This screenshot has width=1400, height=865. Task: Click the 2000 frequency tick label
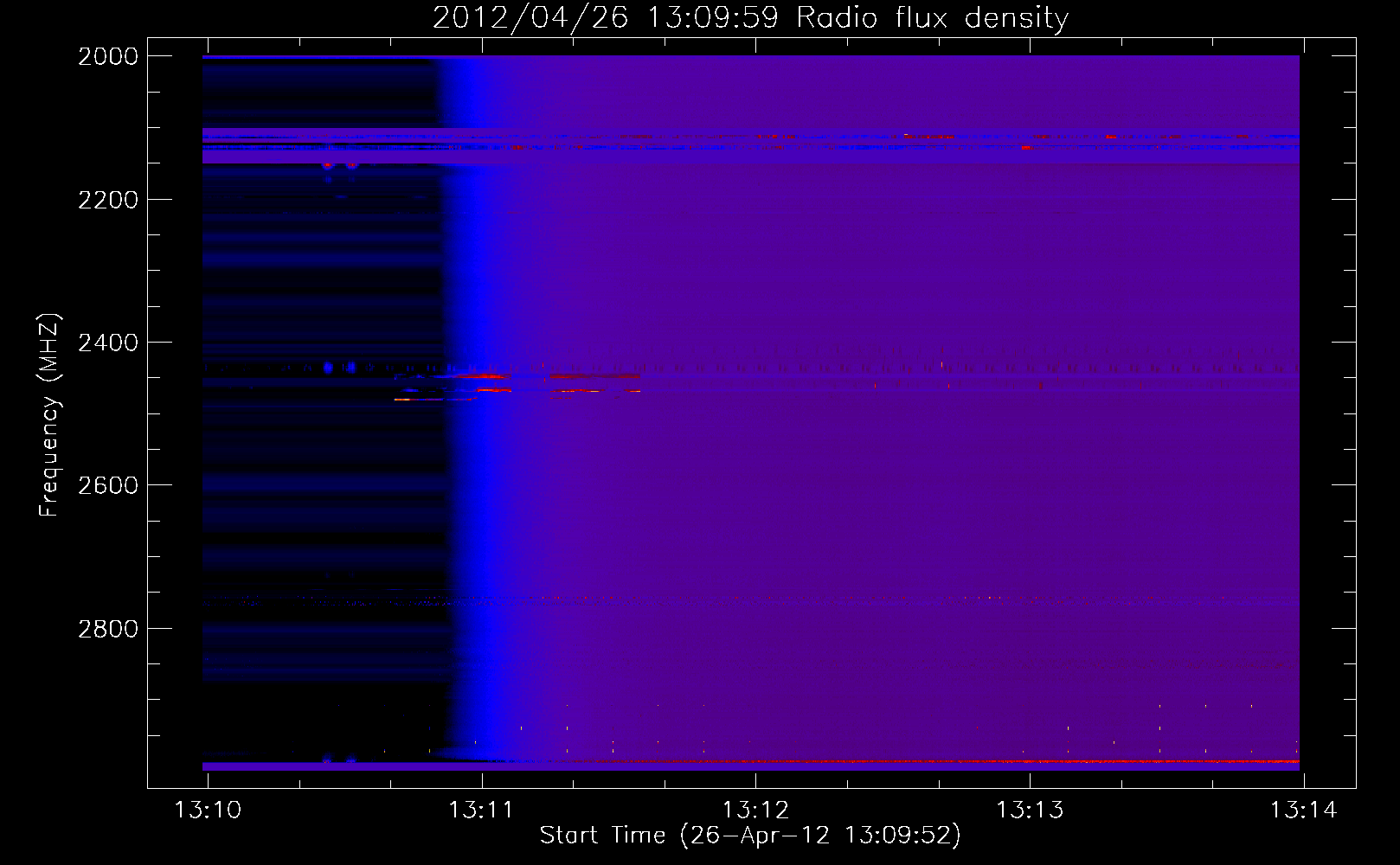[x=108, y=56]
